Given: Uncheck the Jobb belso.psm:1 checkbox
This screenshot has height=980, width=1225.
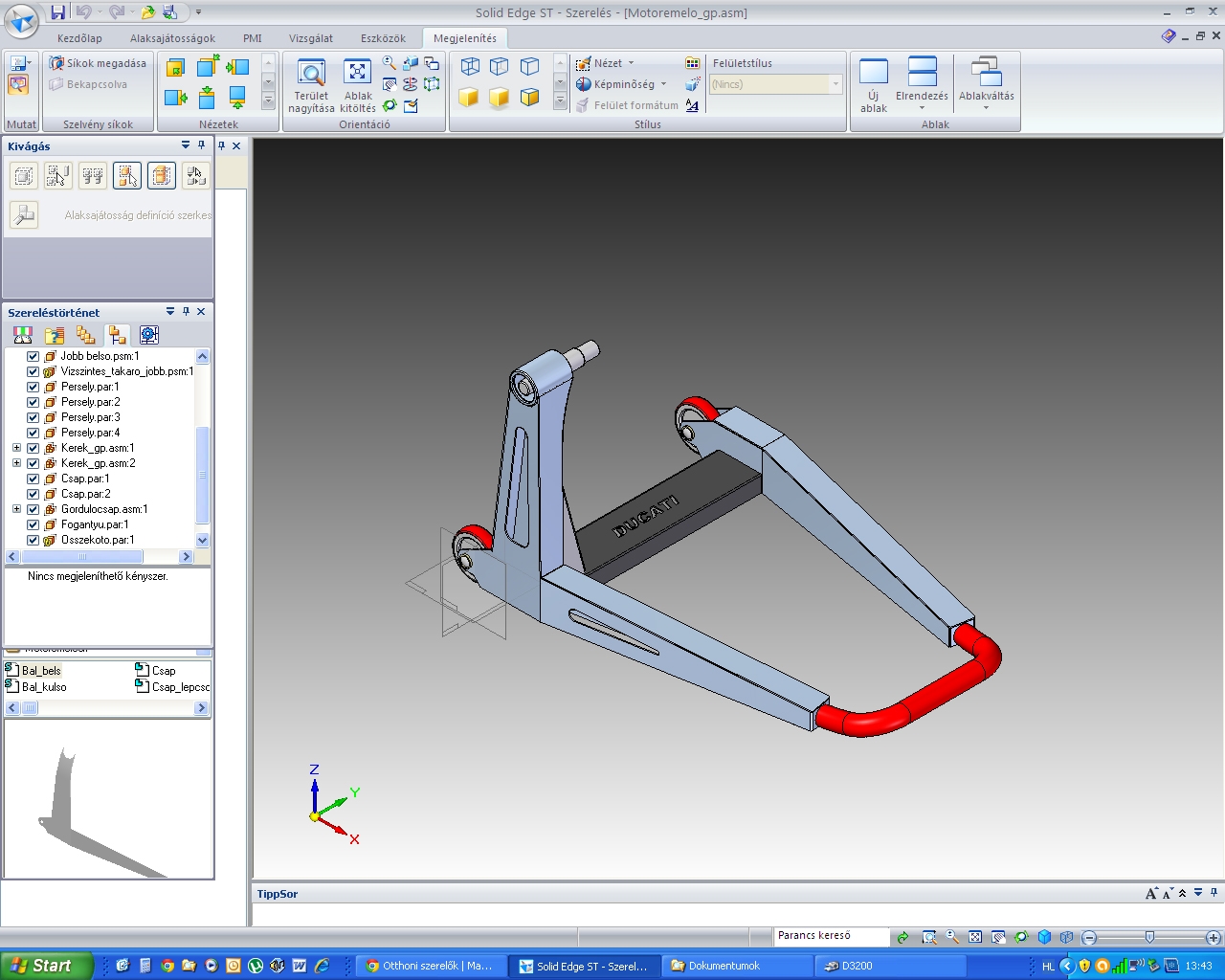Looking at the screenshot, I should [x=33, y=356].
